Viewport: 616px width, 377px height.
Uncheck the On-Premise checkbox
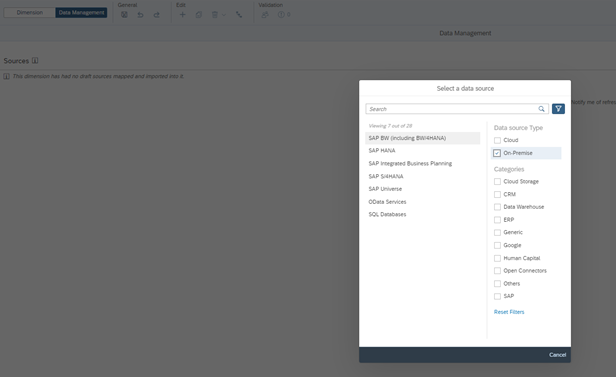pos(497,153)
